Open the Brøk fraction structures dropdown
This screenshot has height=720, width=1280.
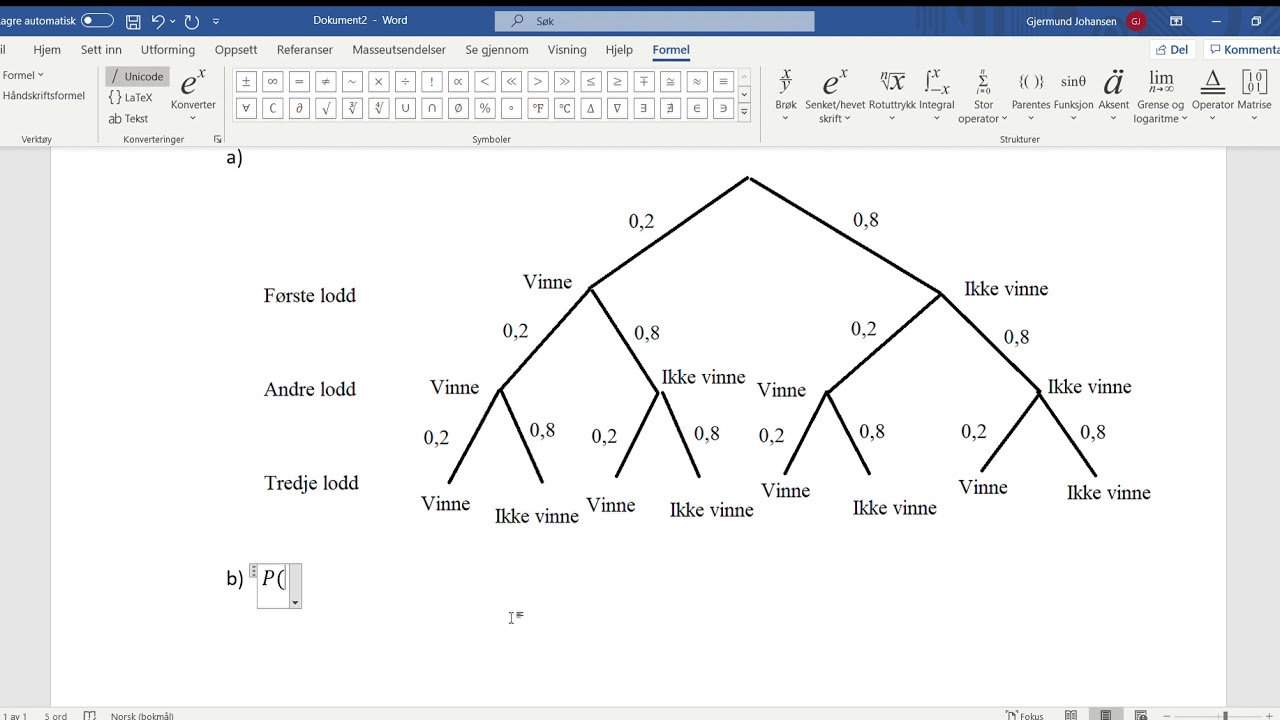(x=786, y=96)
